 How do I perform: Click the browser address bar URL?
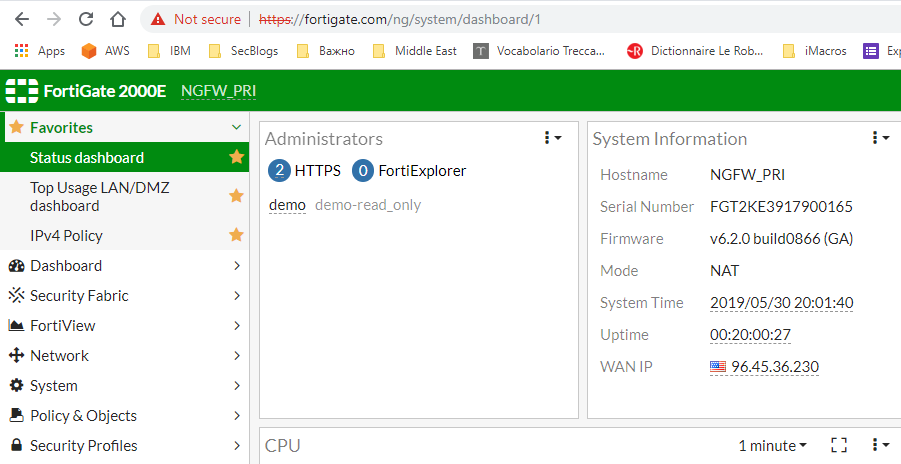pyautogui.click(x=400, y=20)
